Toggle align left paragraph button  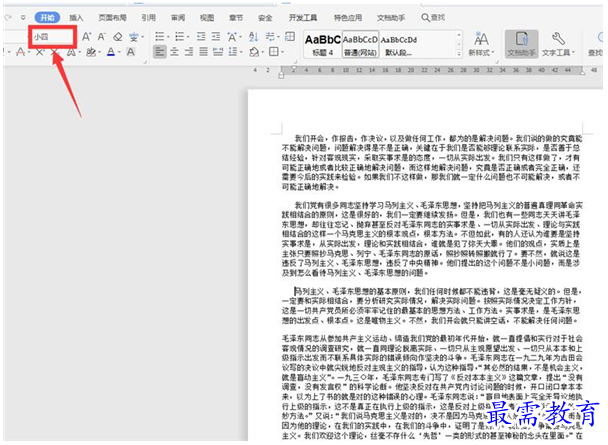(159, 52)
